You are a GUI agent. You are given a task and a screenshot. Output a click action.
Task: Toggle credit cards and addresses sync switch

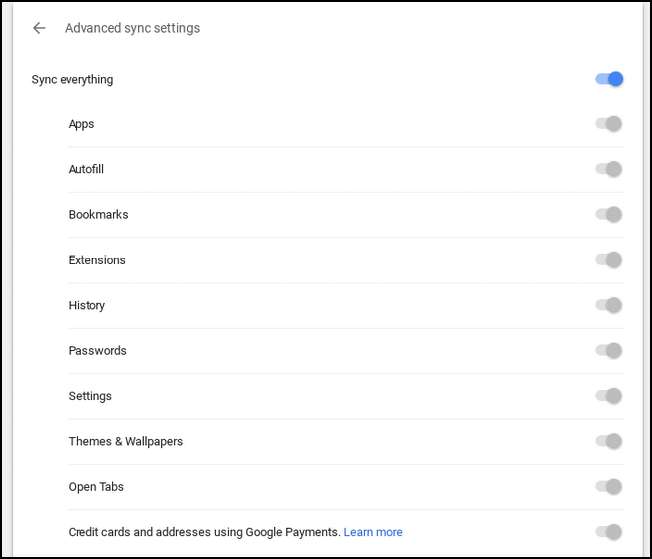tap(609, 532)
